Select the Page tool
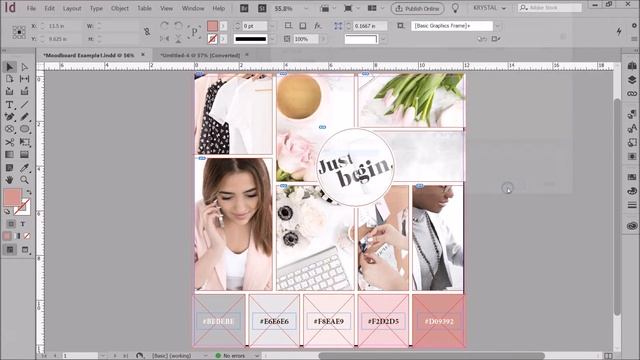640x360 pixels. tap(10, 79)
